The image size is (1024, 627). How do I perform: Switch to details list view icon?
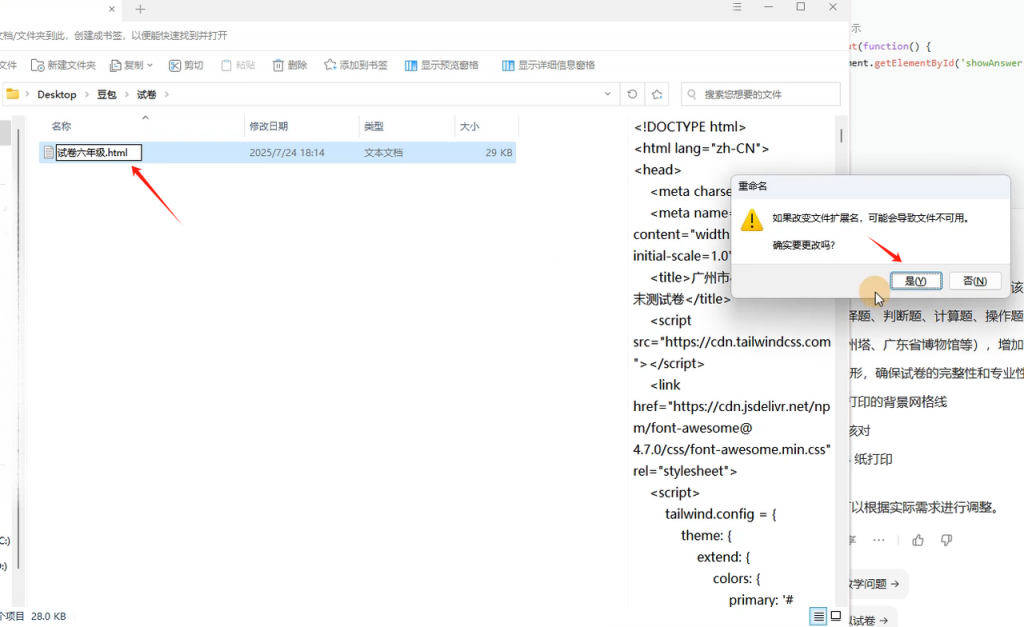tap(818, 616)
